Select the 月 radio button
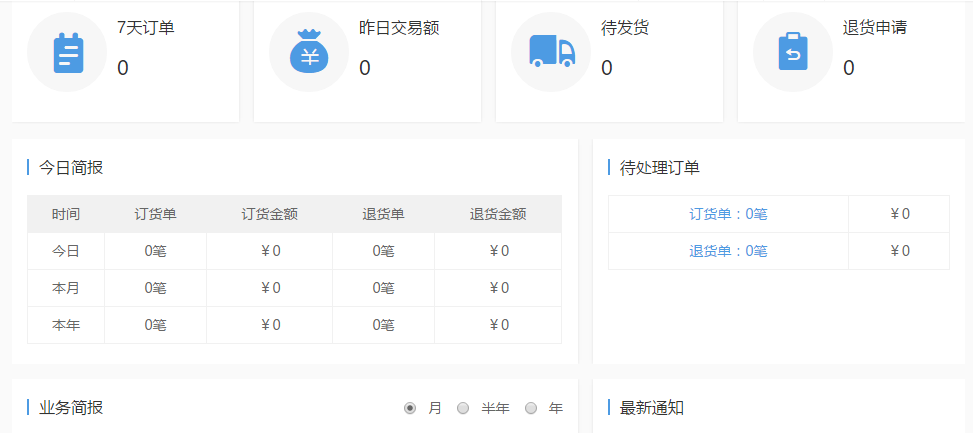This screenshot has height=433, width=973. (410, 408)
